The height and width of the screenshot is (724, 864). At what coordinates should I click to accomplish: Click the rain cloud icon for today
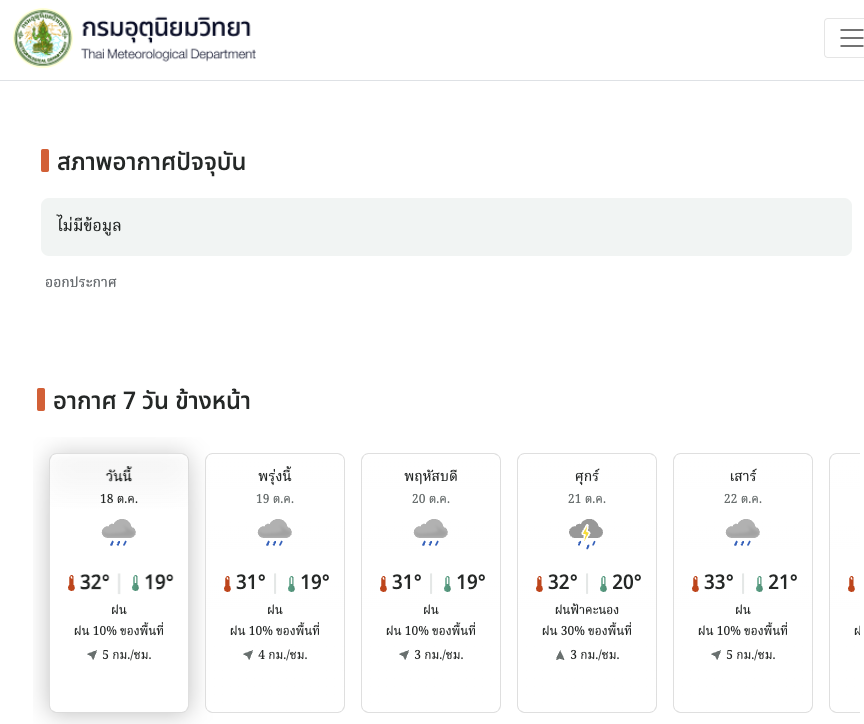click(119, 532)
